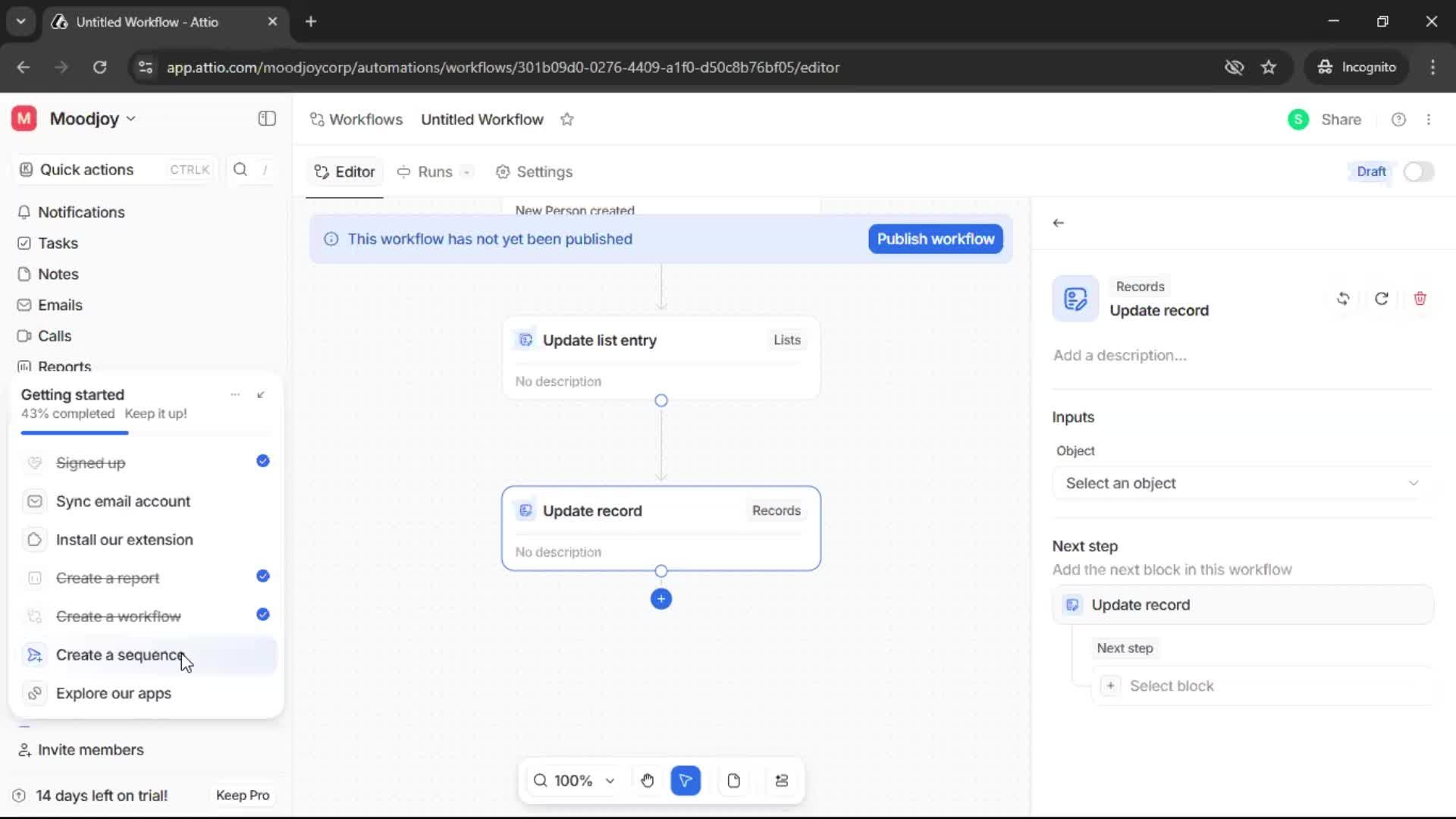Delete the Update record block via trash icon
Image resolution: width=1456 pixels, height=819 pixels.
pyautogui.click(x=1420, y=298)
